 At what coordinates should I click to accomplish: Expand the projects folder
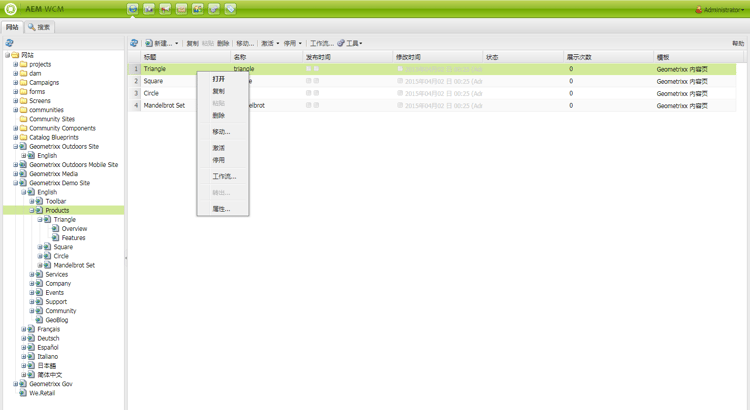pyautogui.click(x=15, y=64)
